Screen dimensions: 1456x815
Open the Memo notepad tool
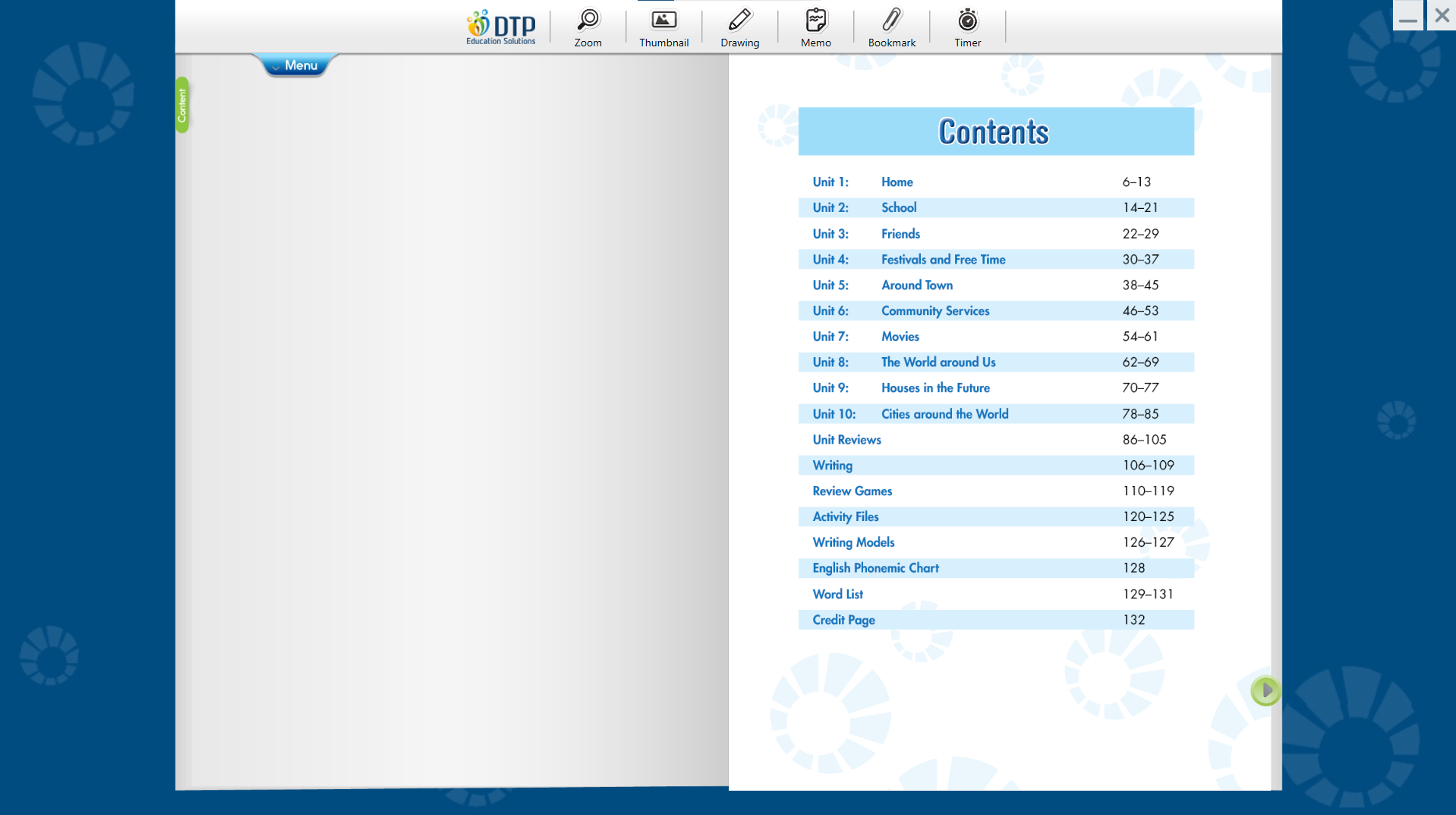coord(815,27)
